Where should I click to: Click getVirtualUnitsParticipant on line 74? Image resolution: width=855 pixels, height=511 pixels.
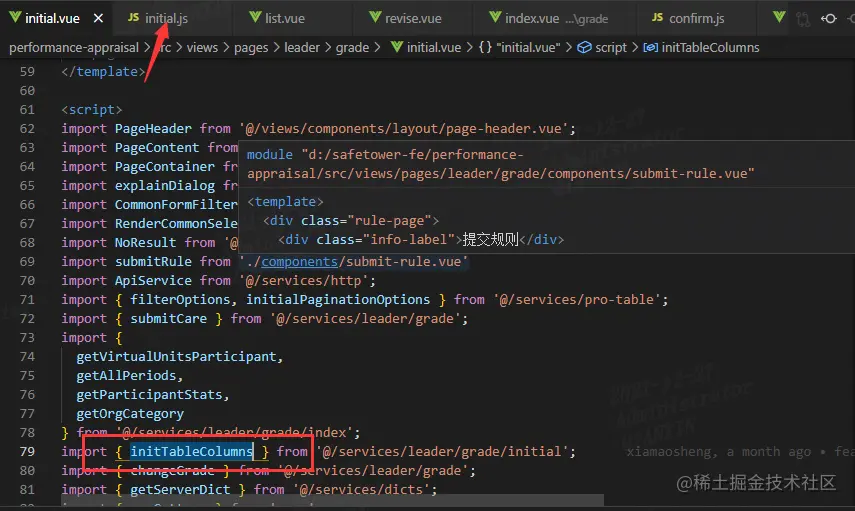(176, 357)
